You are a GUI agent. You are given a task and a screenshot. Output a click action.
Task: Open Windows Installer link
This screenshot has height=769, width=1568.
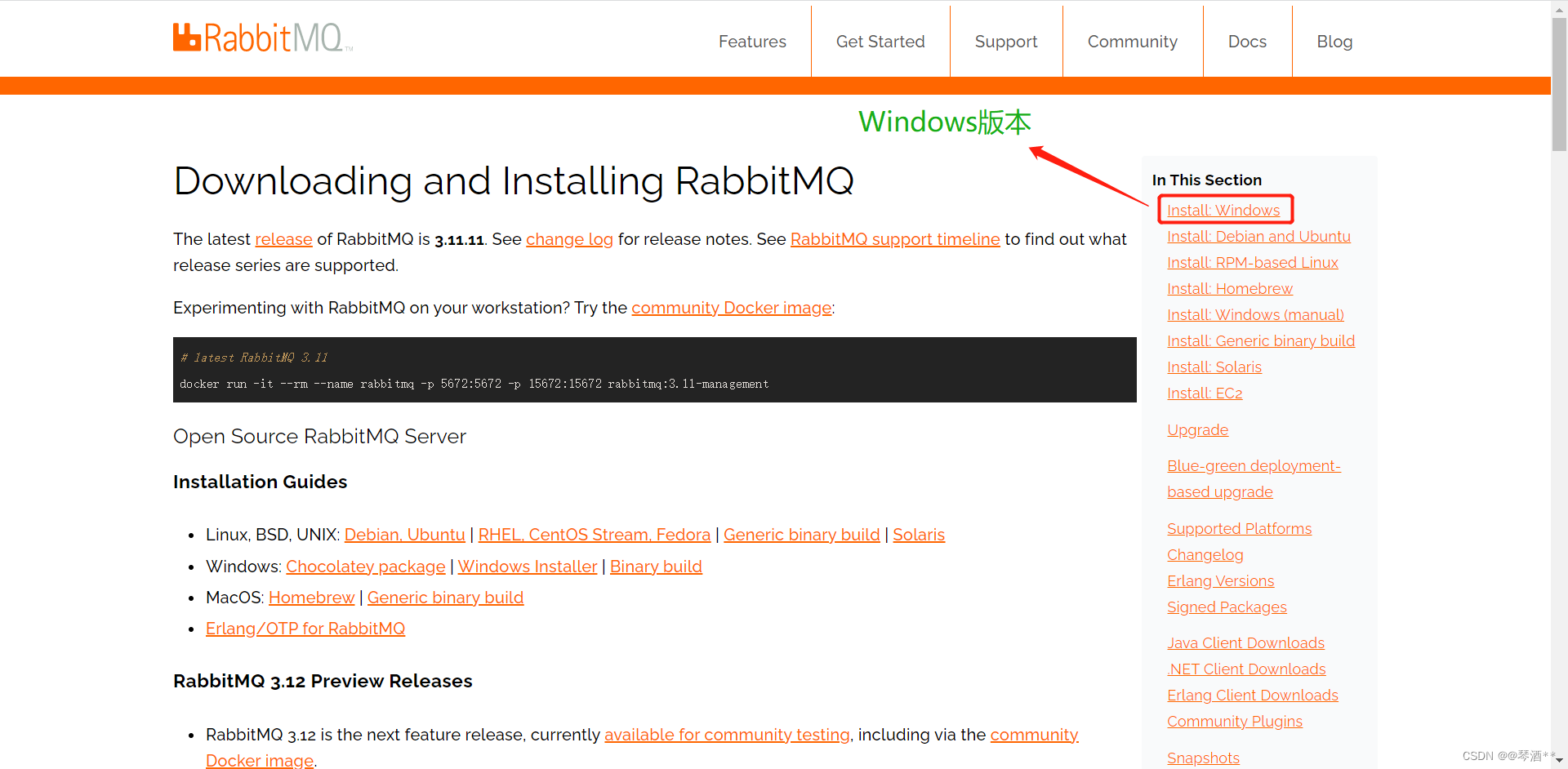pyautogui.click(x=528, y=567)
